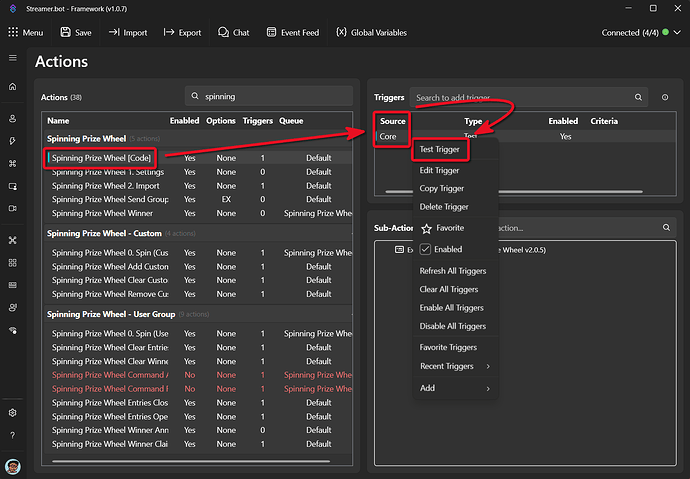
Task: Open the users group sidebar icon
Action: click(x=13, y=307)
